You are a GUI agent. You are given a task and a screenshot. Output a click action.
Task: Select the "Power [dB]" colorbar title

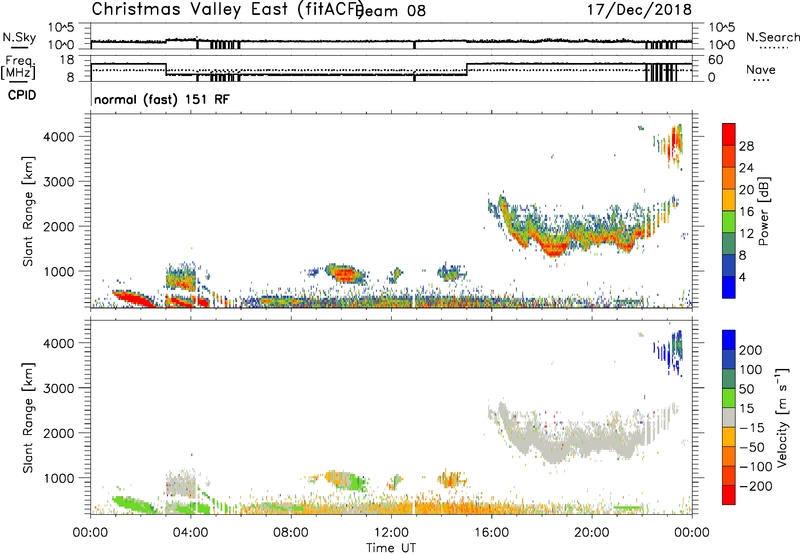(763, 211)
